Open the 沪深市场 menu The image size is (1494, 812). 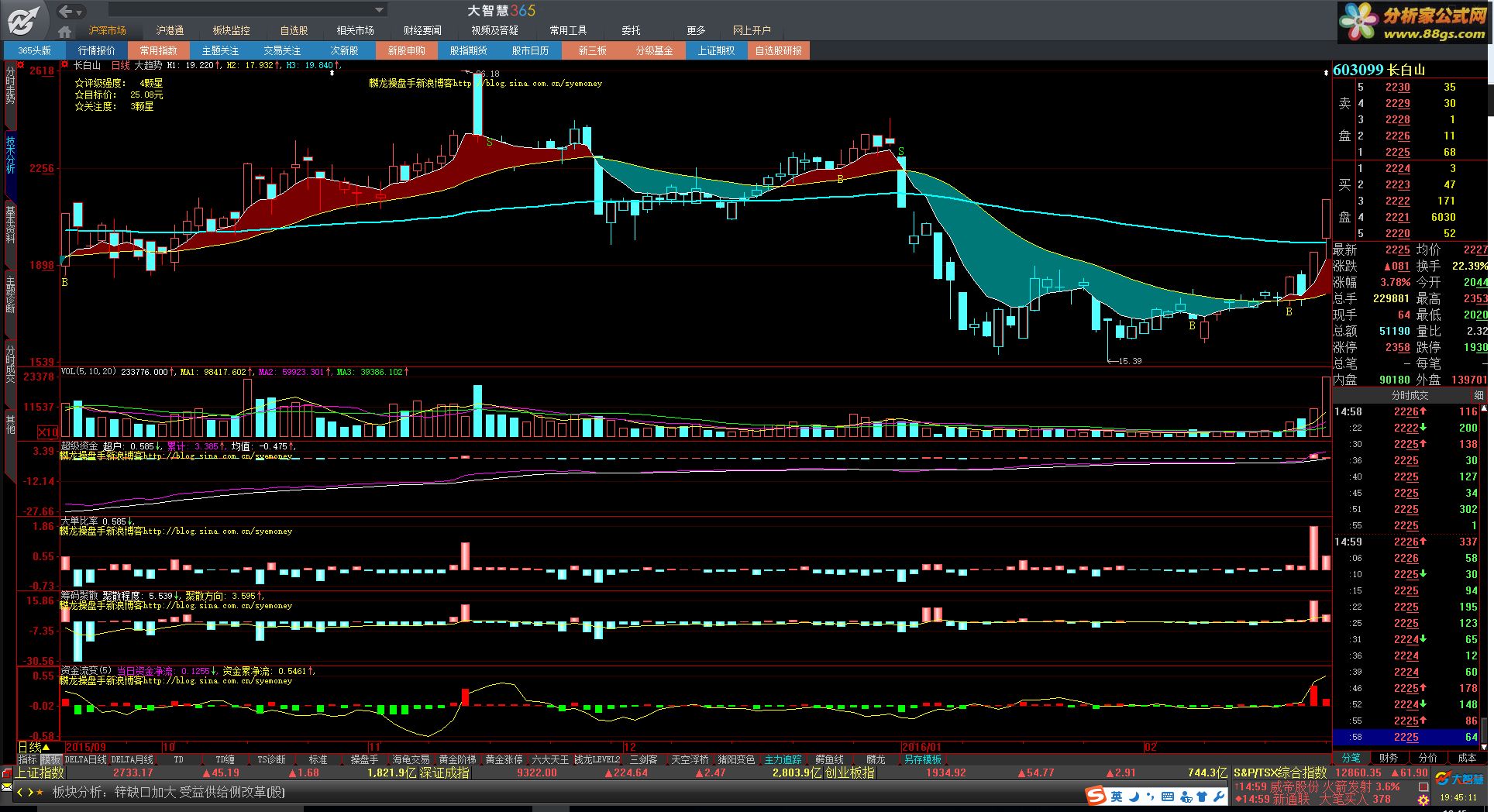click(107, 30)
